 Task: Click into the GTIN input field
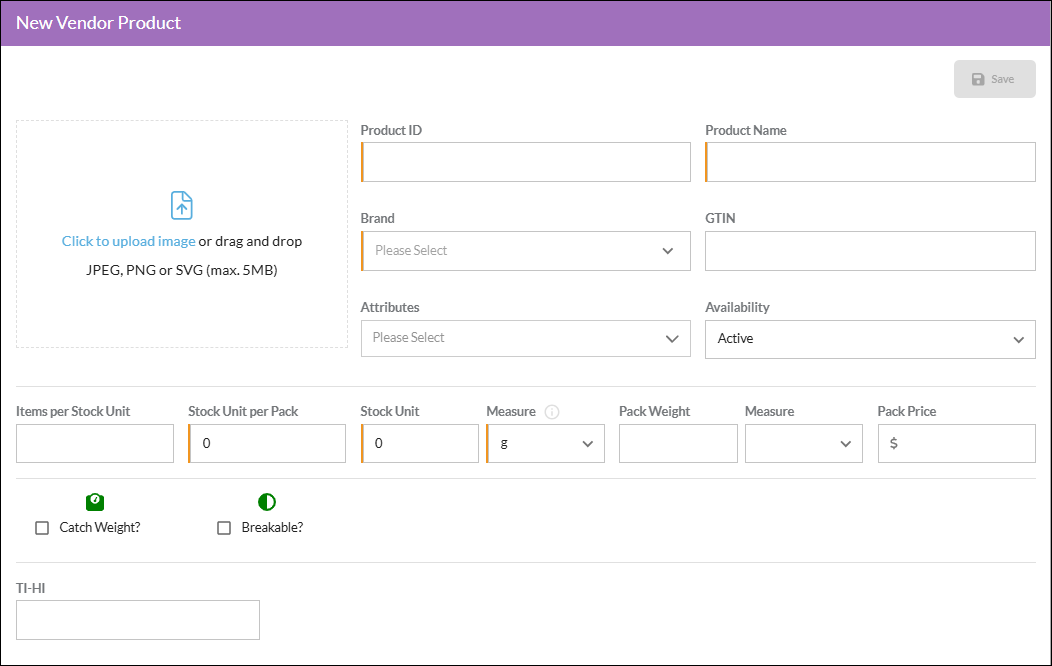(870, 251)
